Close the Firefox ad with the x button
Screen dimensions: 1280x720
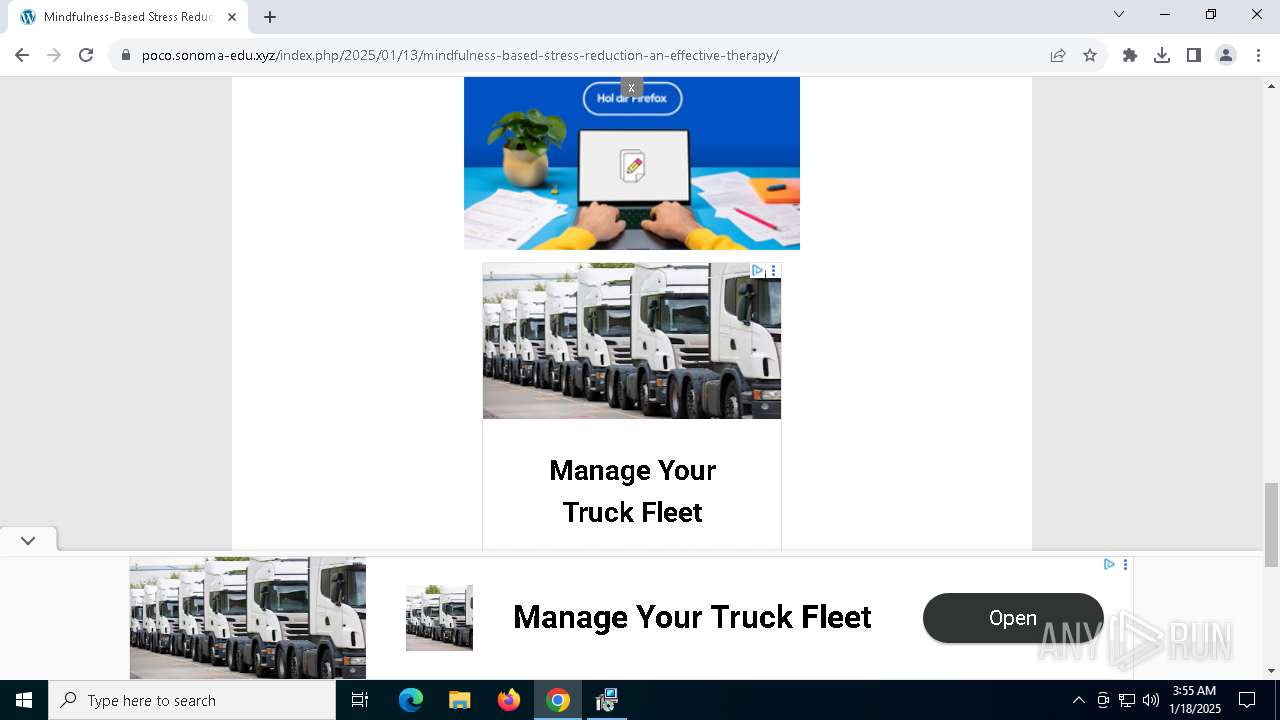[631, 88]
